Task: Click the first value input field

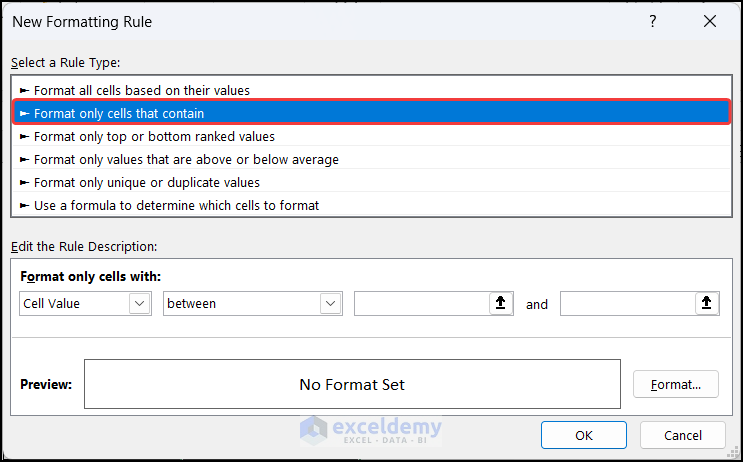Action: pos(421,304)
